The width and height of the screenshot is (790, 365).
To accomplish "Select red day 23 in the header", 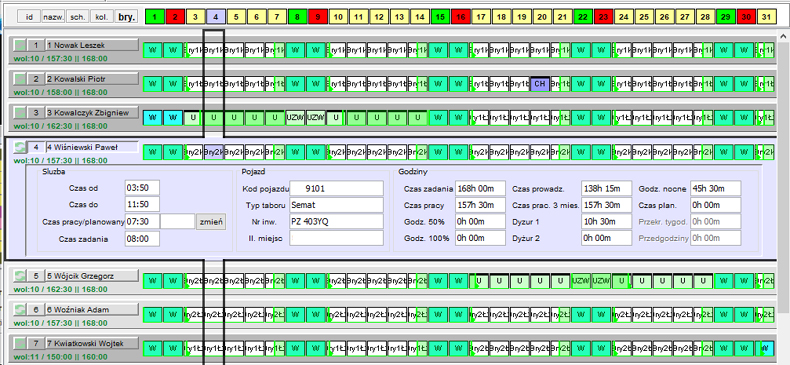I will (x=603, y=17).
